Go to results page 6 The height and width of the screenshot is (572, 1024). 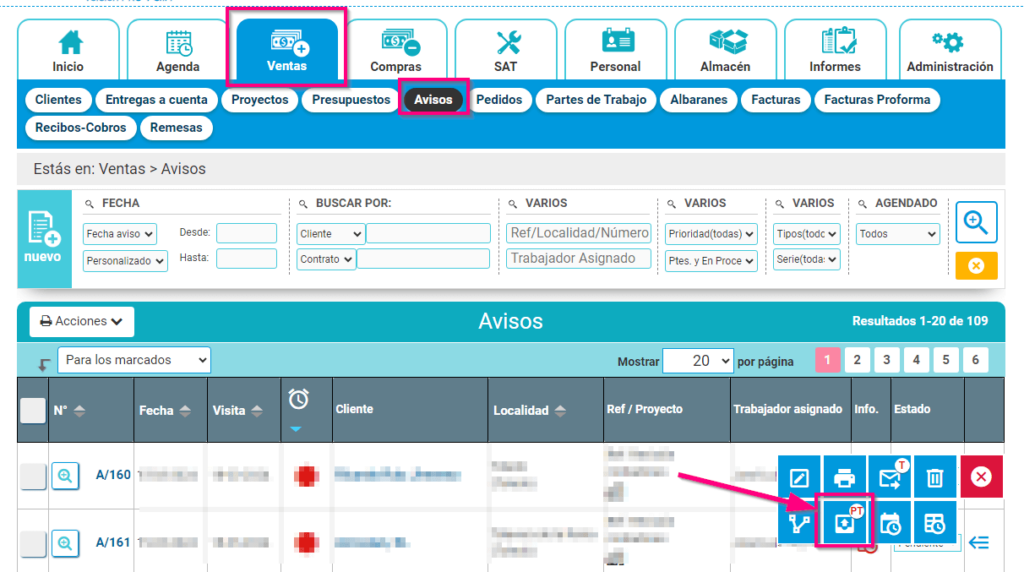click(975, 360)
